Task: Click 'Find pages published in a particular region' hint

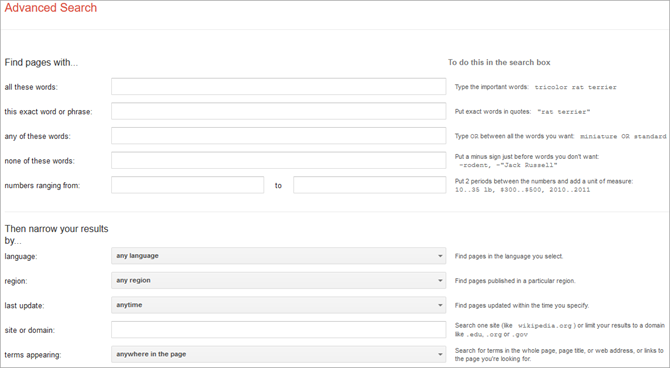Action: coord(515,281)
